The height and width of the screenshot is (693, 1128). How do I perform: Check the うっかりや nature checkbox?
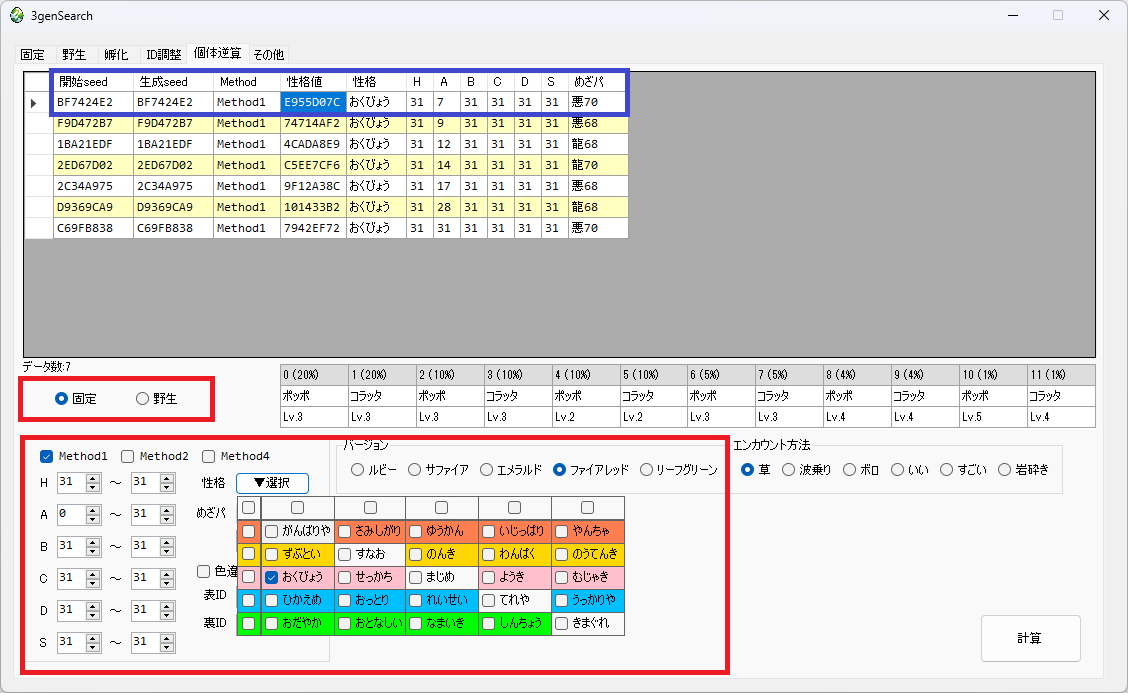click(x=562, y=601)
